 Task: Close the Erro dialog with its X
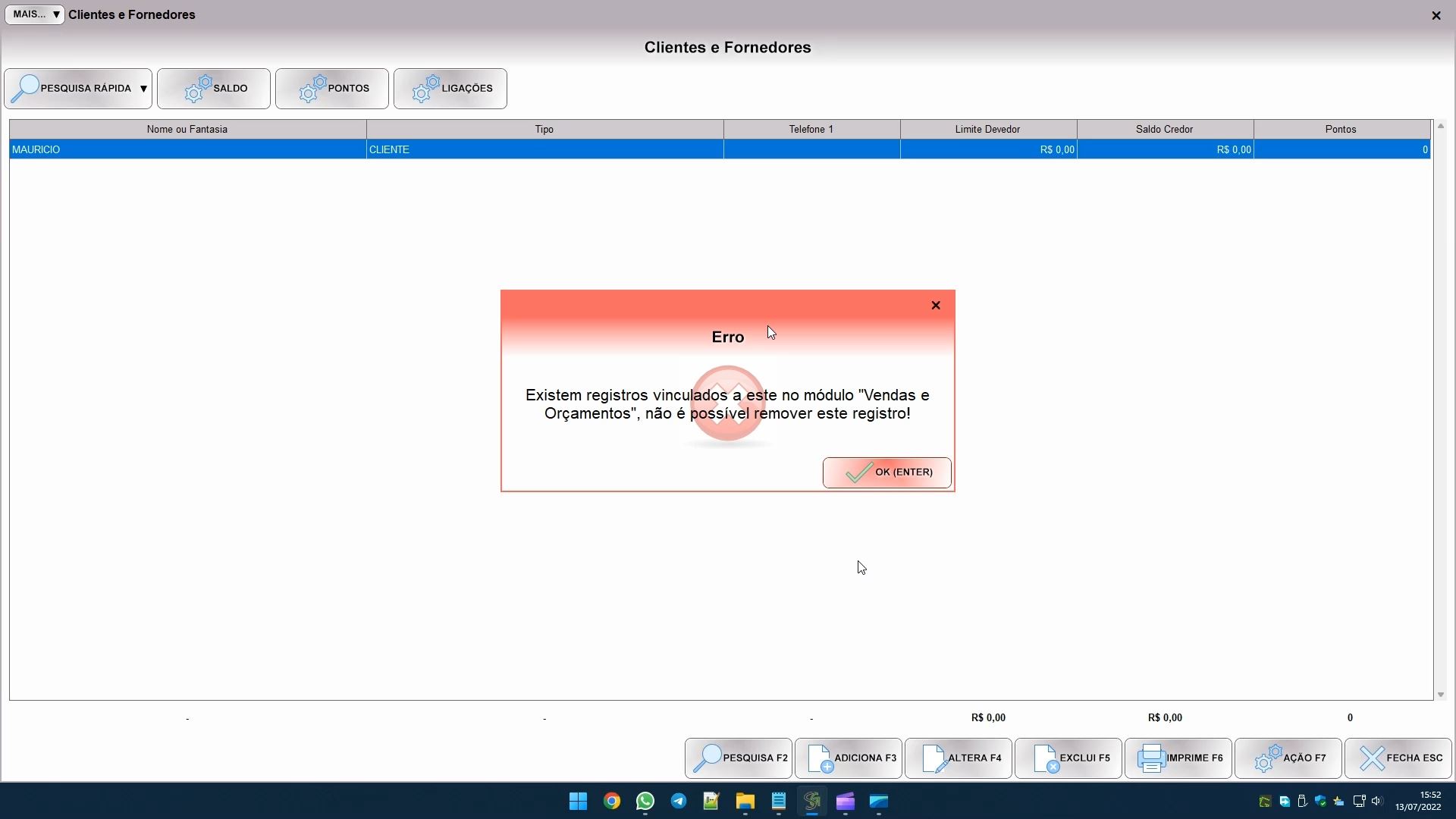(936, 305)
